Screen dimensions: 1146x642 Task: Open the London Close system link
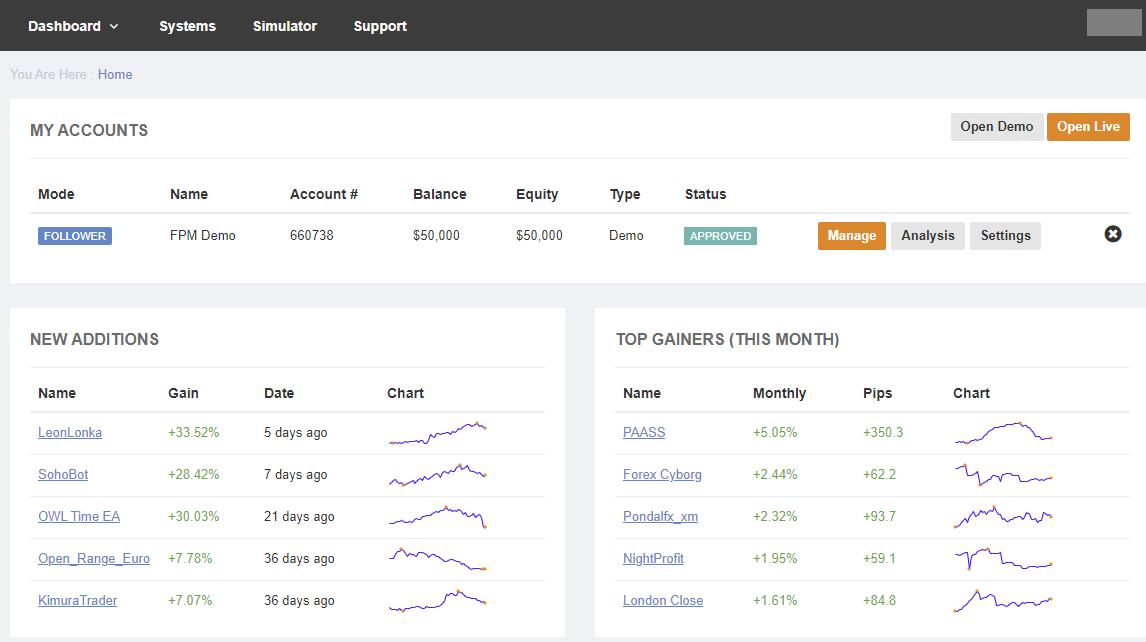point(663,600)
